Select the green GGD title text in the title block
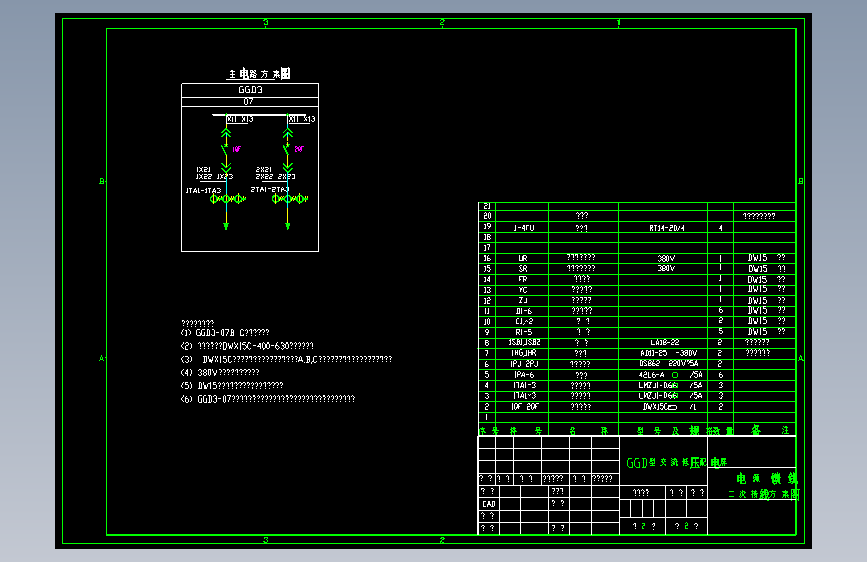Screen dimensions: 867x562 pyautogui.click(x=676, y=462)
